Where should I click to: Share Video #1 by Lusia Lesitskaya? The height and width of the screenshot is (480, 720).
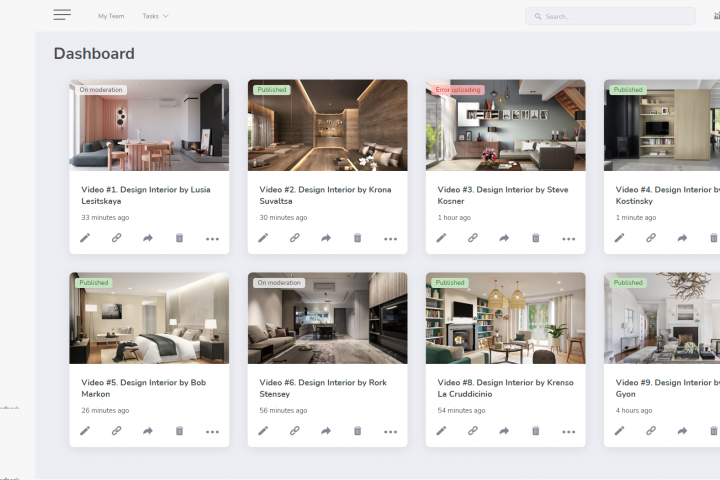(x=148, y=238)
